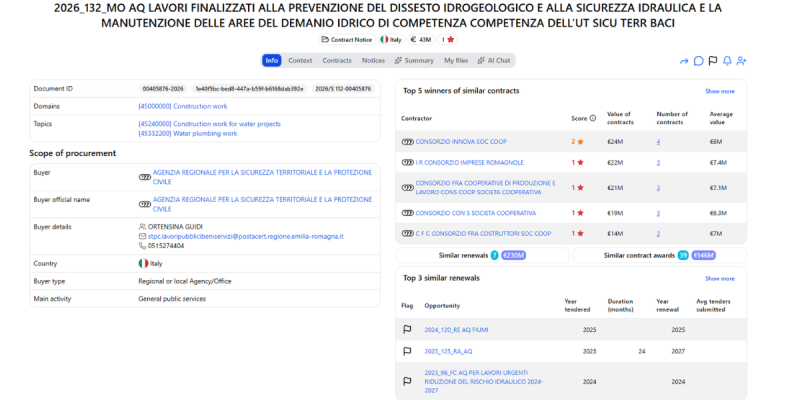Click the flag icon beside the tabs
The width and height of the screenshot is (800, 400).
[x=713, y=61]
